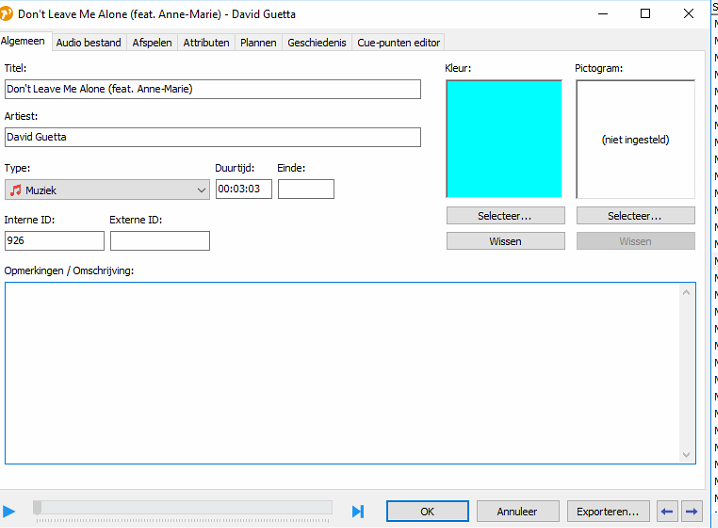The height and width of the screenshot is (528, 718).
Task: View the Geschiedenis tab
Action: (317, 43)
